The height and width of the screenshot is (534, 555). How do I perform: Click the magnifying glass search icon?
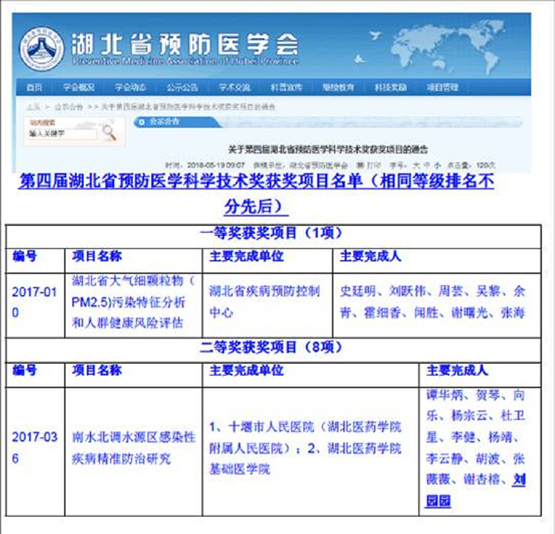tap(109, 133)
